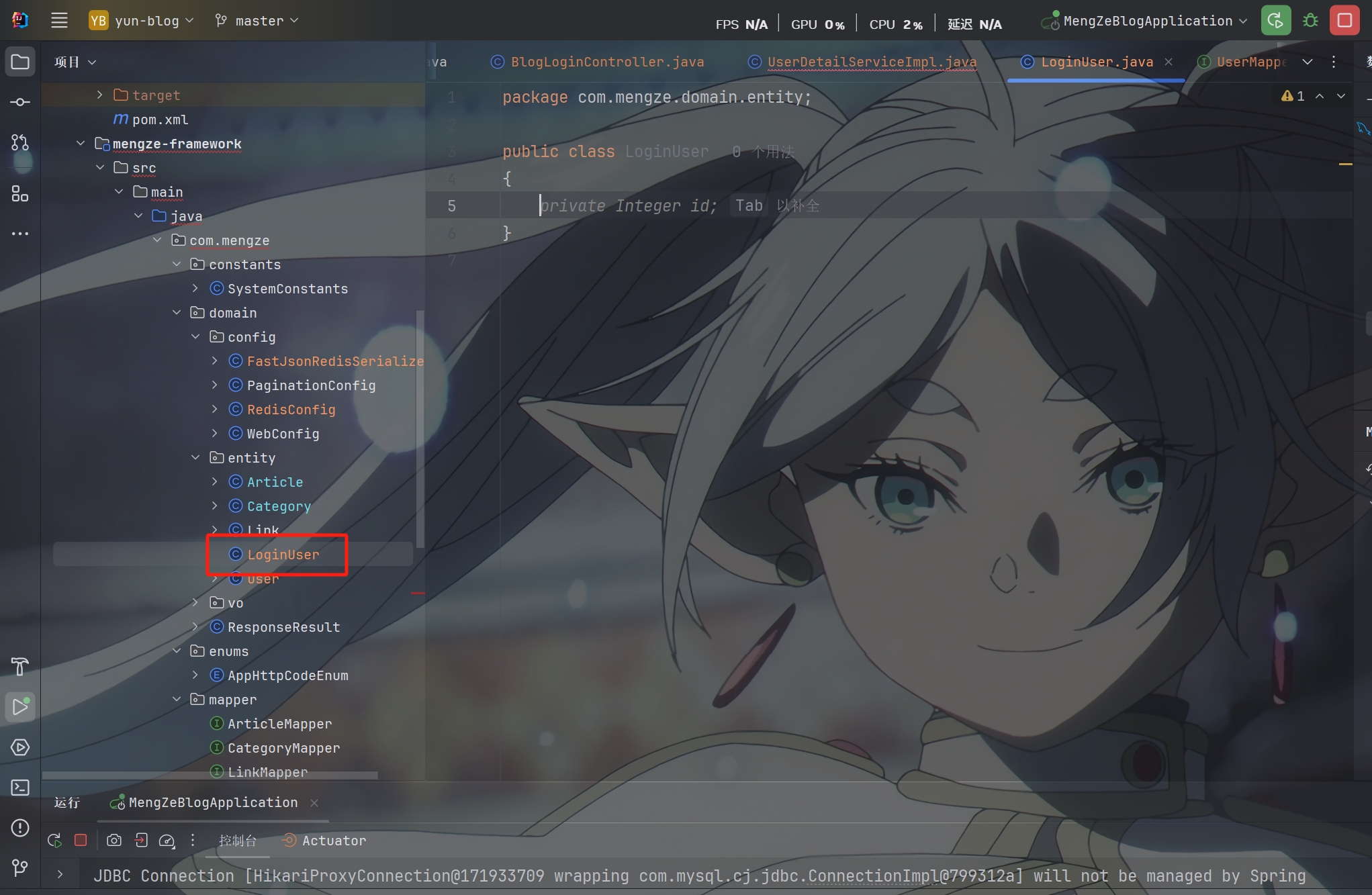Click the Debug bug icon
The width and height of the screenshot is (1372, 895).
point(1310,21)
